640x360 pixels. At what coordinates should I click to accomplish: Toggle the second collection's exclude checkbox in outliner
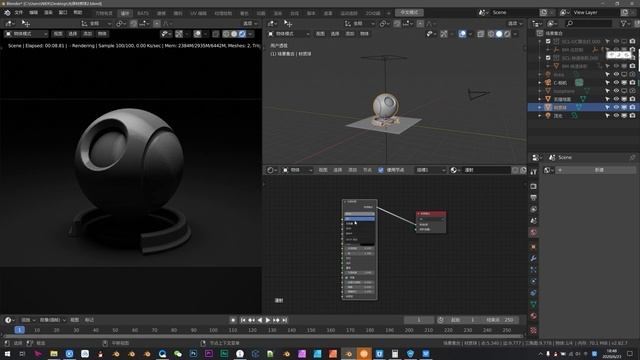(x=548, y=58)
